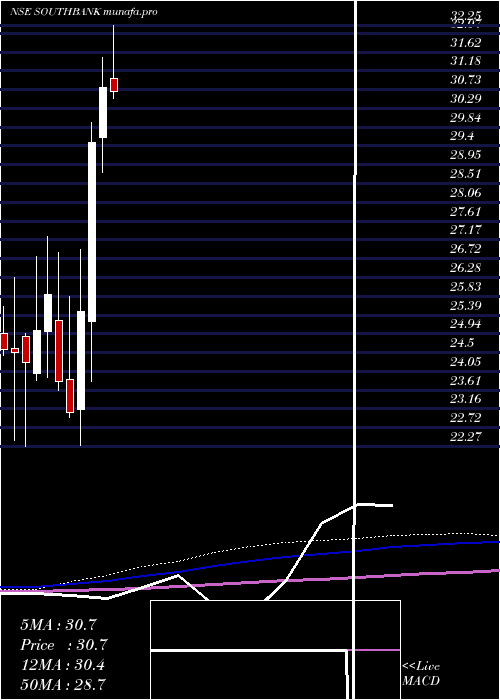Select the 25.39 price axis label
This screenshot has width=500, height=700.
coord(466,305)
